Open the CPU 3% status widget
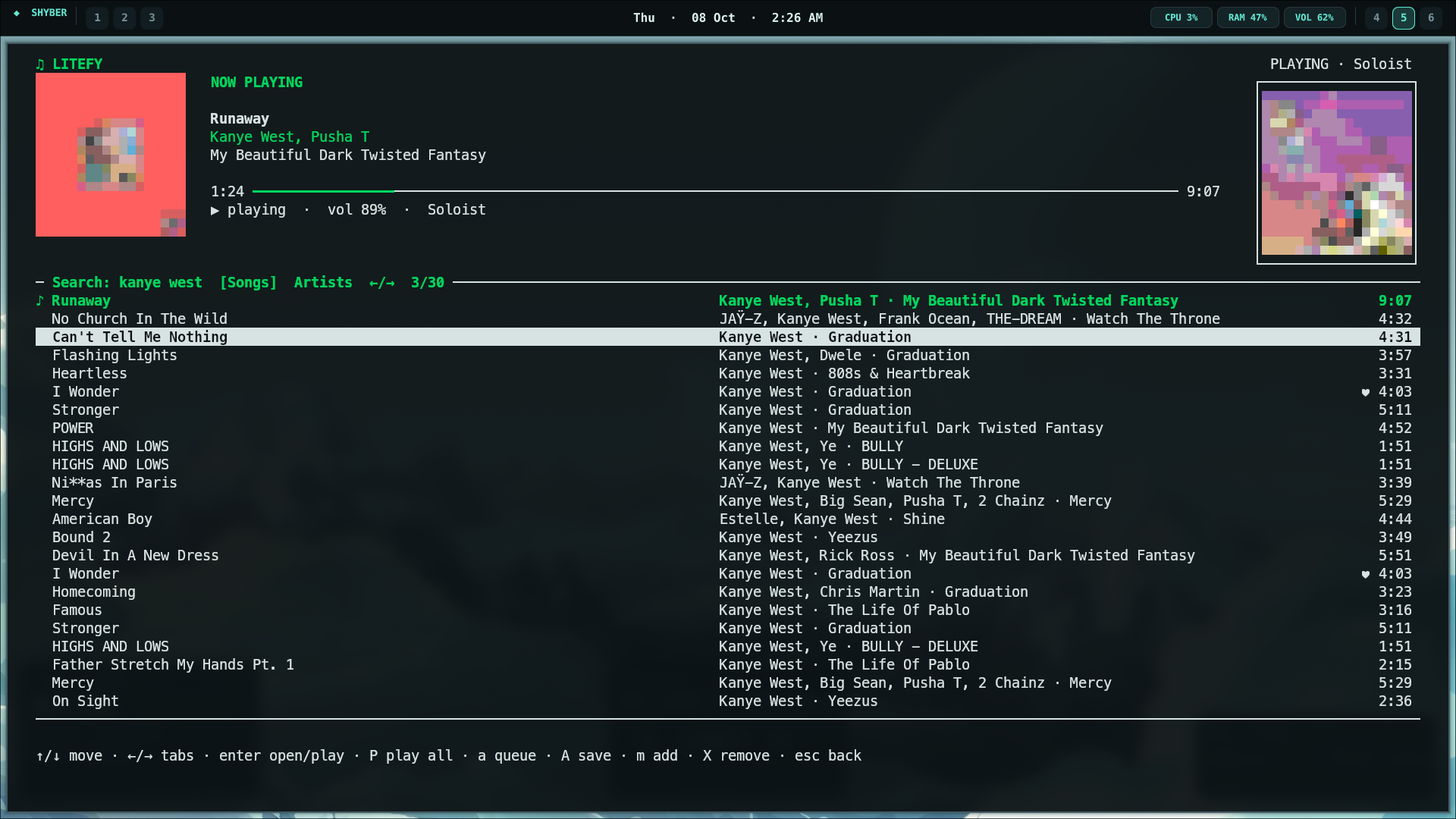Image resolution: width=1456 pixels, height=819 pixels. click(x=1181, y=17)
